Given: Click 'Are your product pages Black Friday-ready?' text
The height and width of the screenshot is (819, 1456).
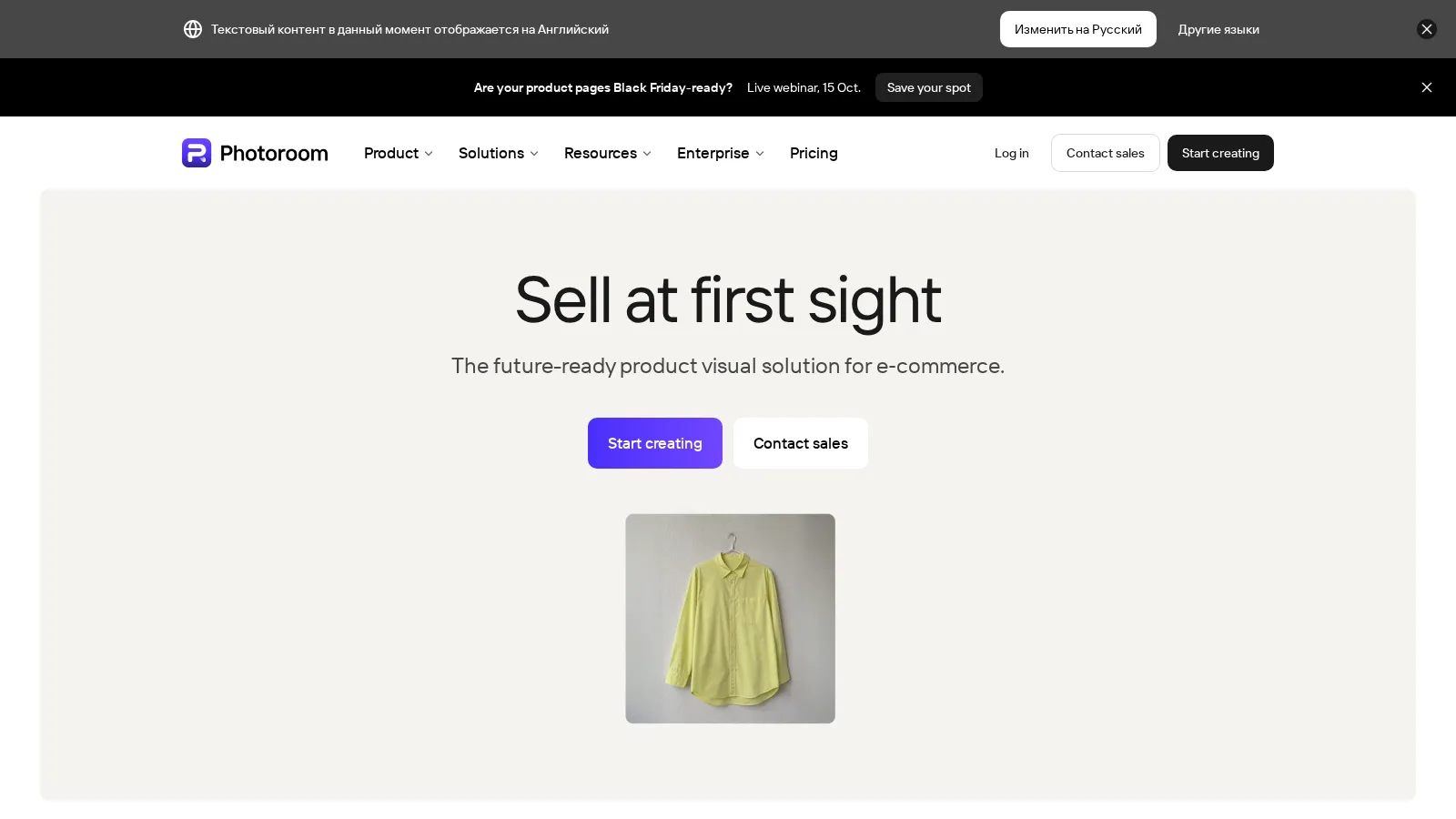Looking at the screenshot, I should tap(603, 87).
